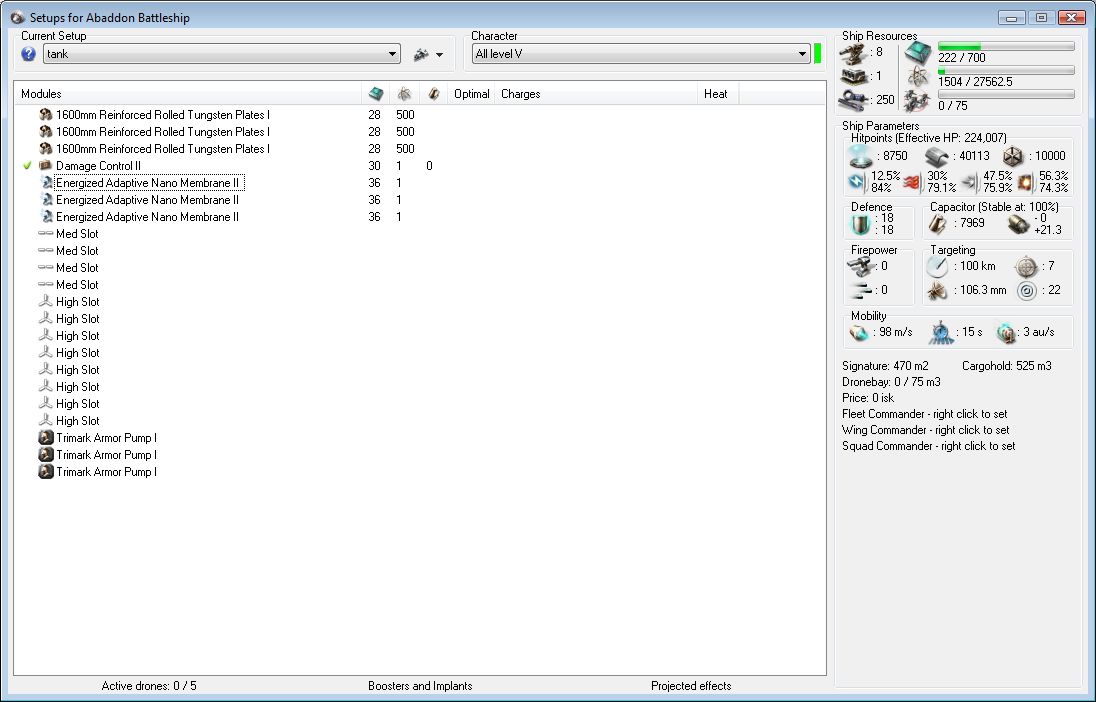This screenshot has width=1096, height=702.
Task: Click the armor hitpoints icon showing 40113
Action: [937, 157]
